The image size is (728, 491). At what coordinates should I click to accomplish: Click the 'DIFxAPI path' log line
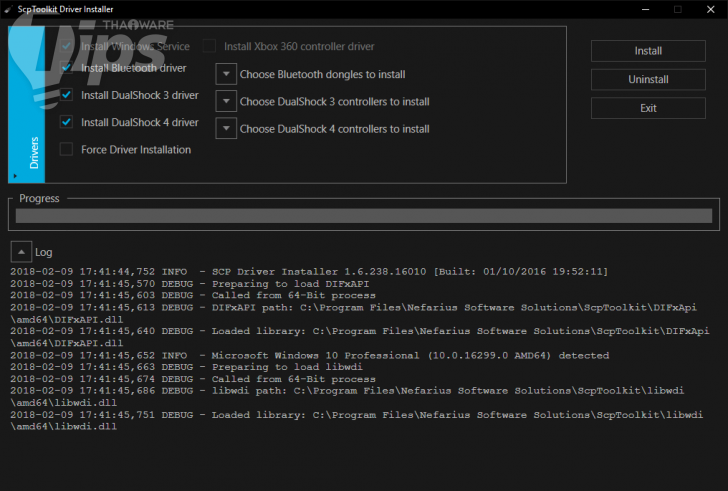353,313
